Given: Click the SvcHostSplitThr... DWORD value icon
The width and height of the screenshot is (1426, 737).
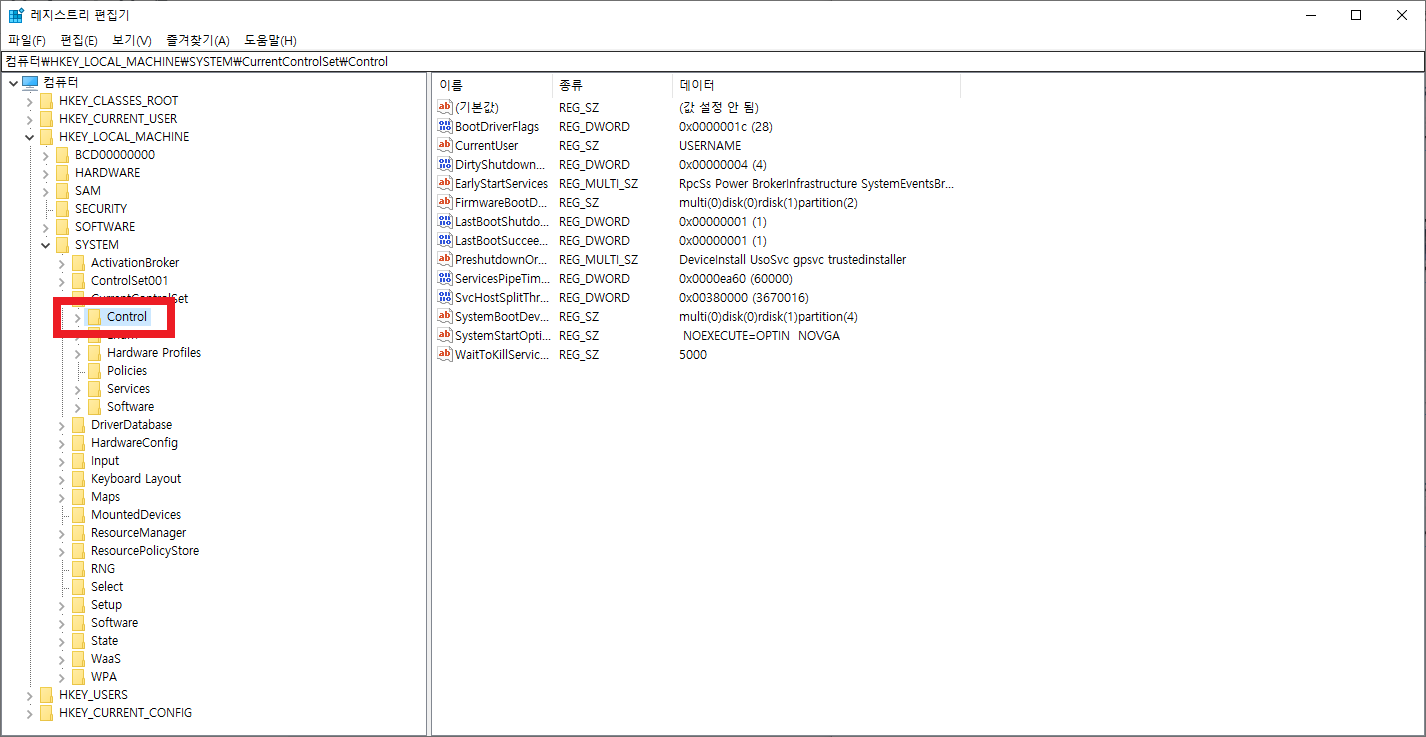Looking at the screenshot, I should click(x=445, y=298).
